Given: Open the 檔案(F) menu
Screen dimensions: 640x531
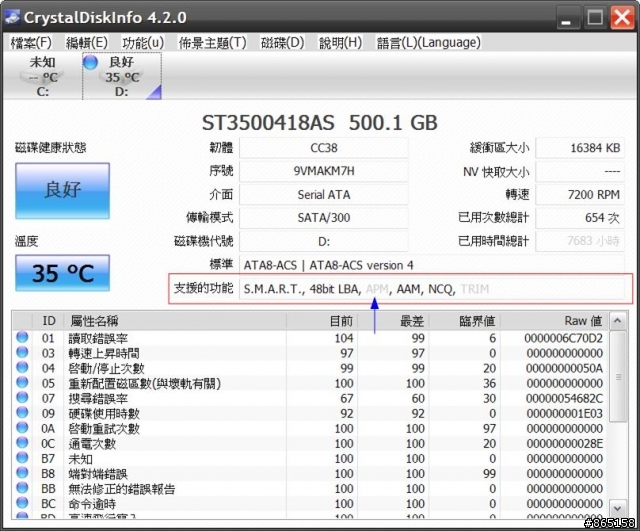Looking at the screenshot, I should coord(31,42).
